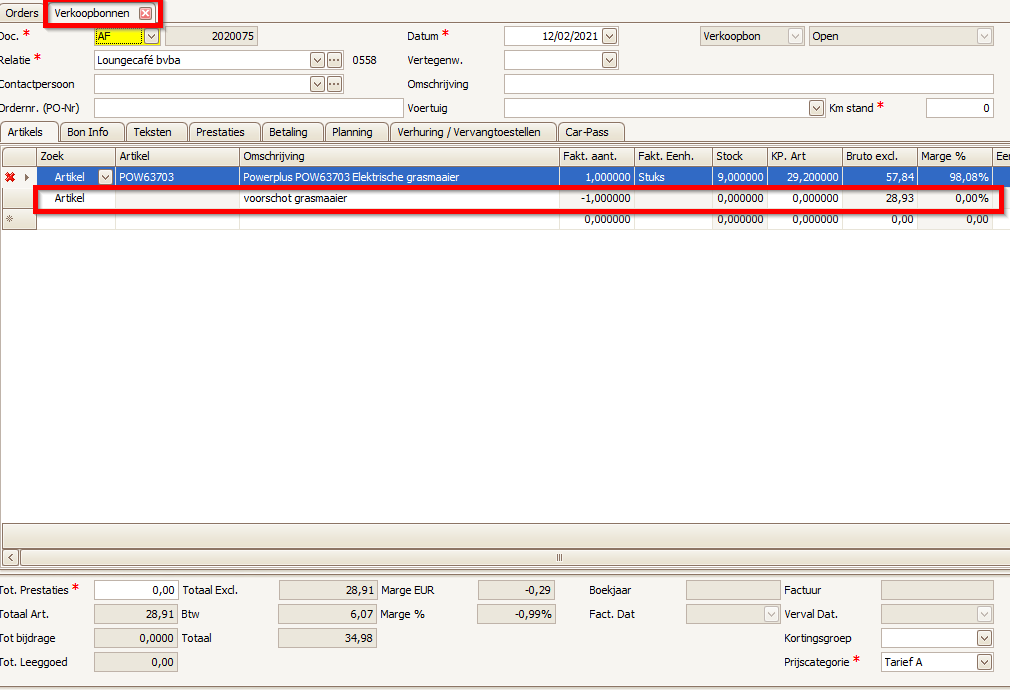Click the Marge % column header
1010x690 pixels.
(x=955, y=156)
